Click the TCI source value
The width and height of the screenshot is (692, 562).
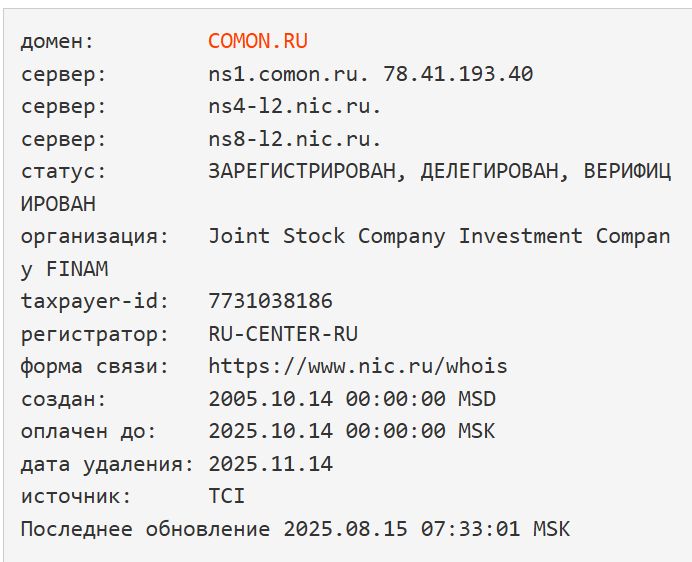pyautogui.click(x=227, y=496)
